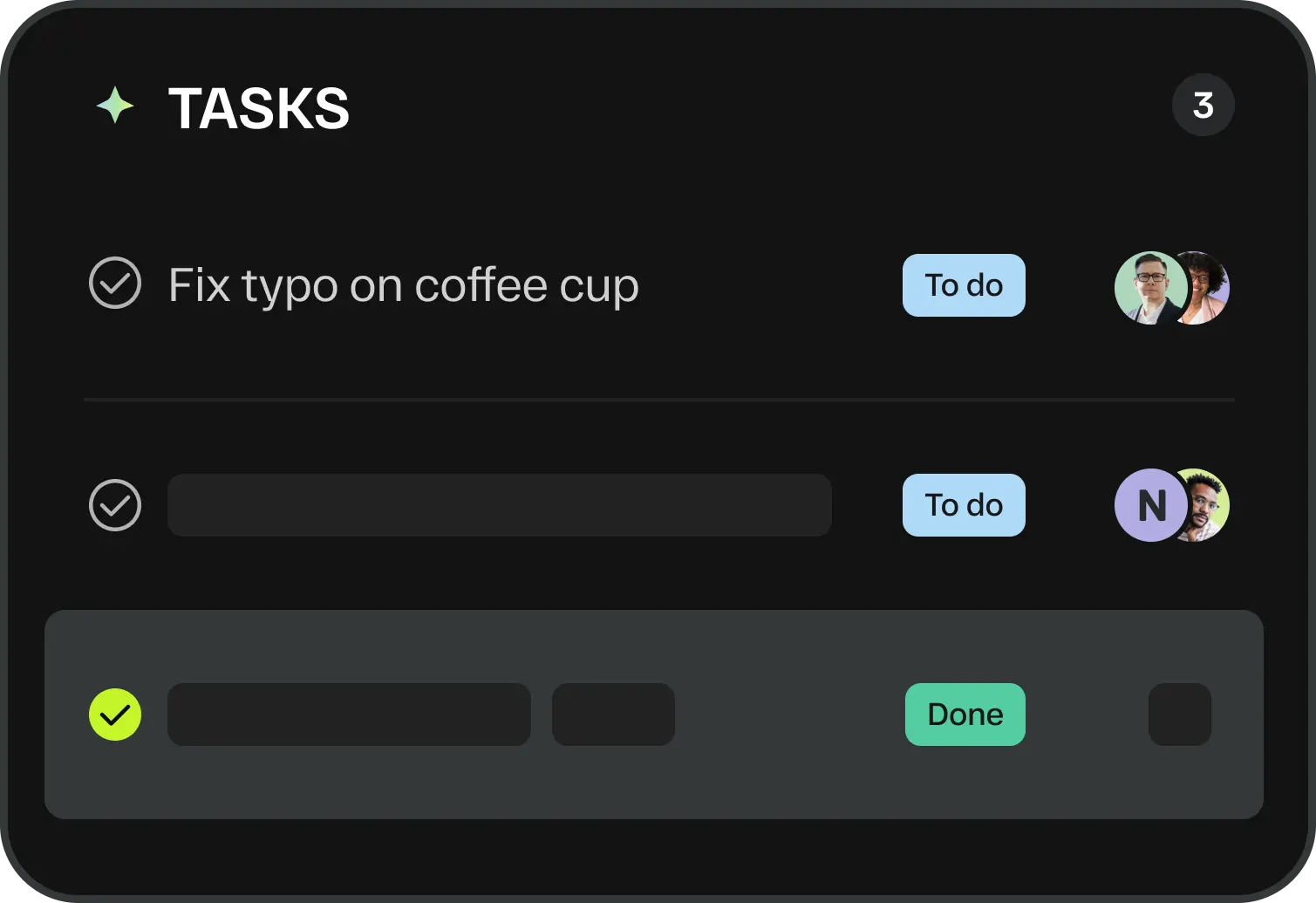Click the task title input on second row

coord(499,505)
